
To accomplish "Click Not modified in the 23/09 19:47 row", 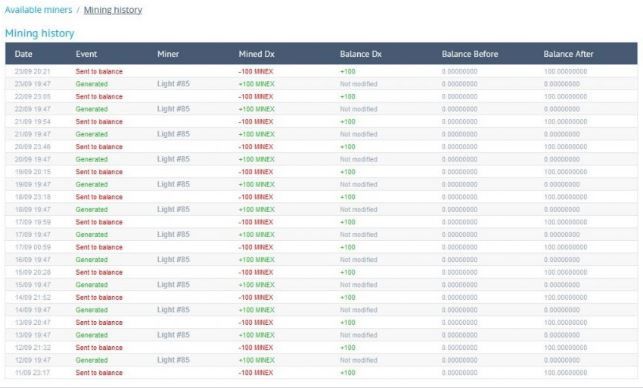I will [358, 84].
